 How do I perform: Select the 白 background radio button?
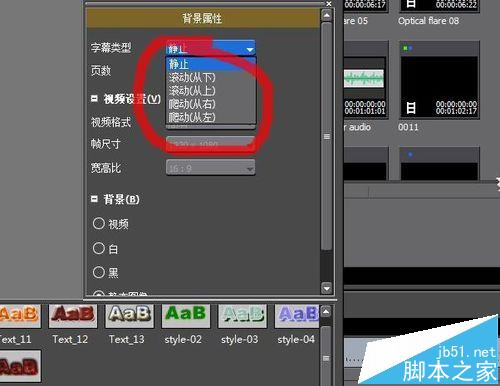pyautogui.click(x=99, y=248)
